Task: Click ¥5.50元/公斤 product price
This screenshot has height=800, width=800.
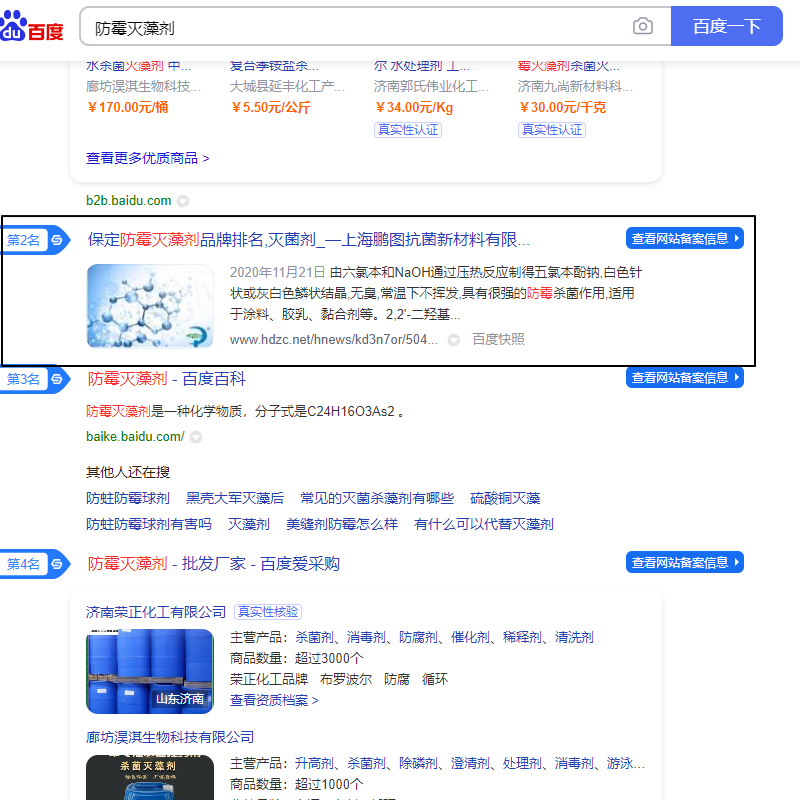Action: (270, 108)
